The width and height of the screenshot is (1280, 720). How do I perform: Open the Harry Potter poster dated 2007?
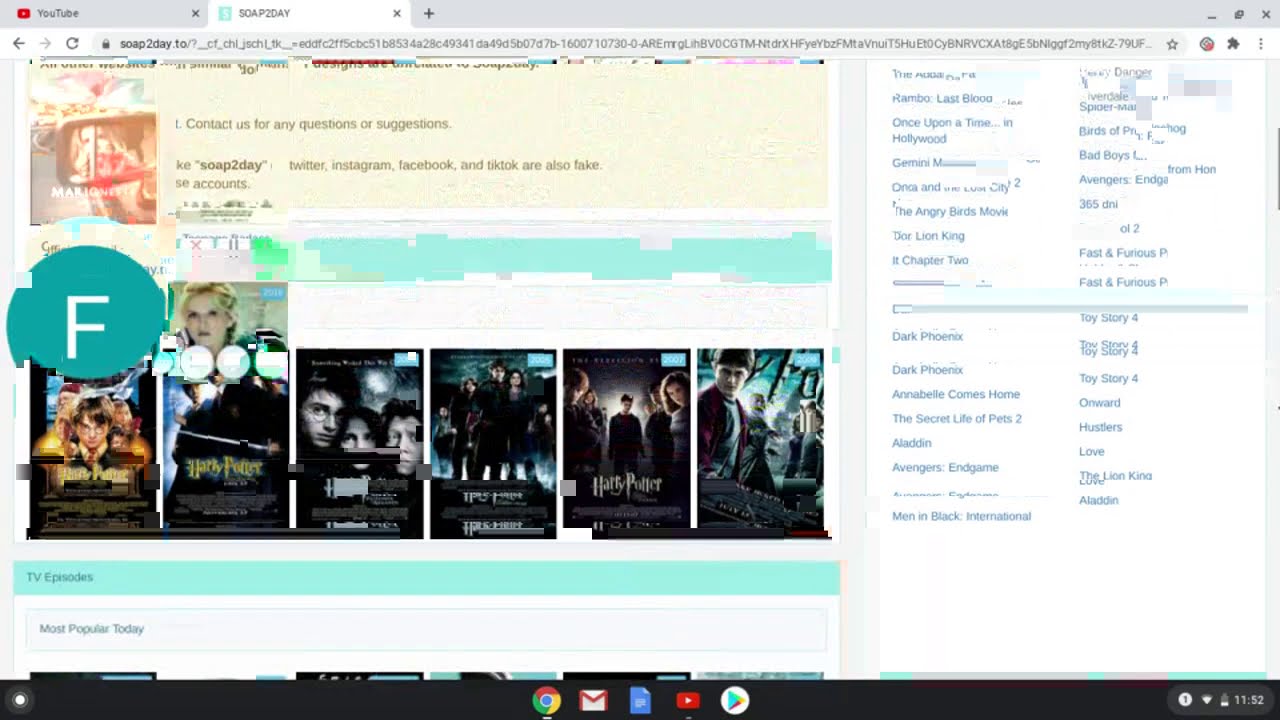627,439
